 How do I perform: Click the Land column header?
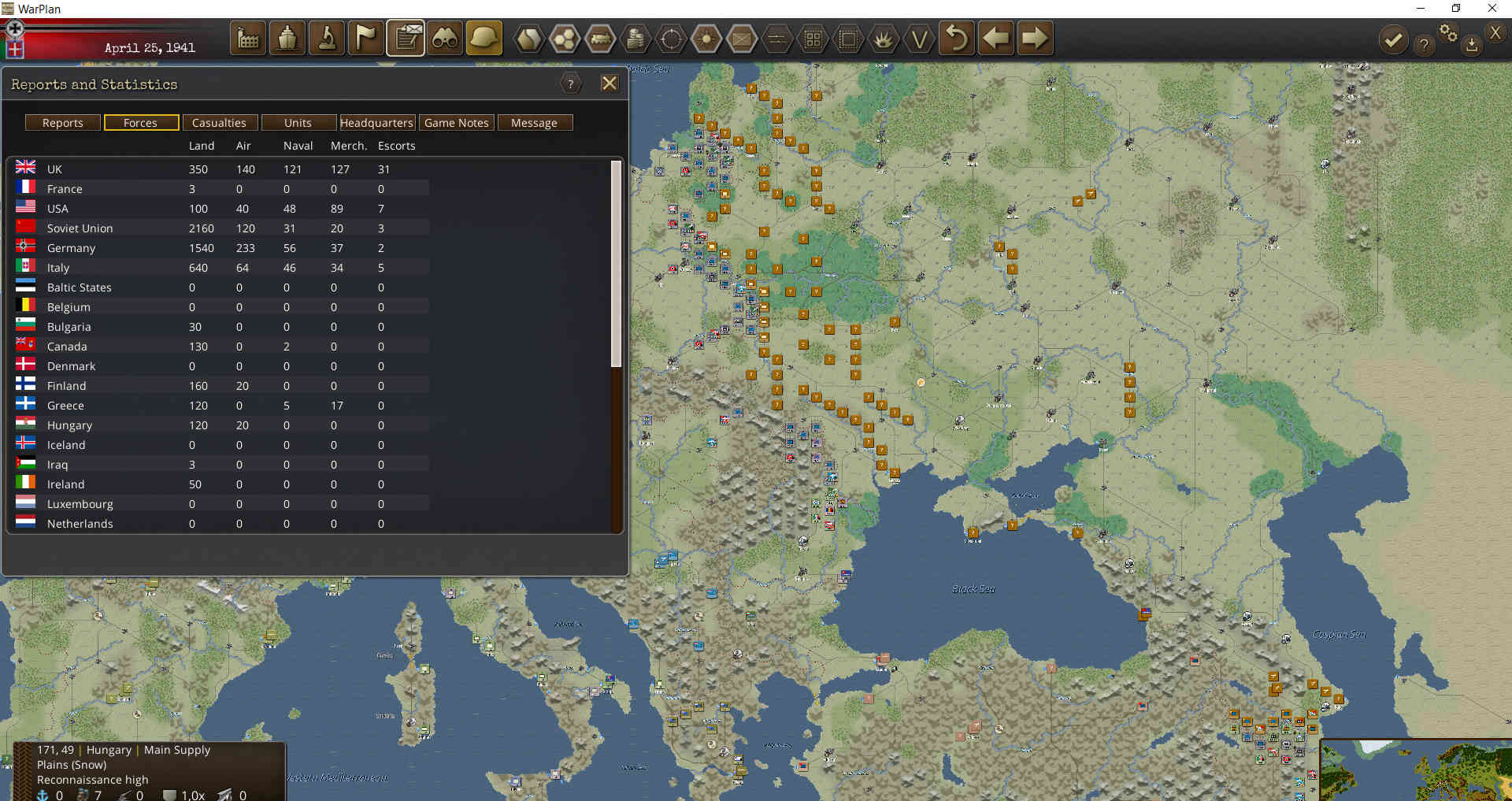click(202, 146)
